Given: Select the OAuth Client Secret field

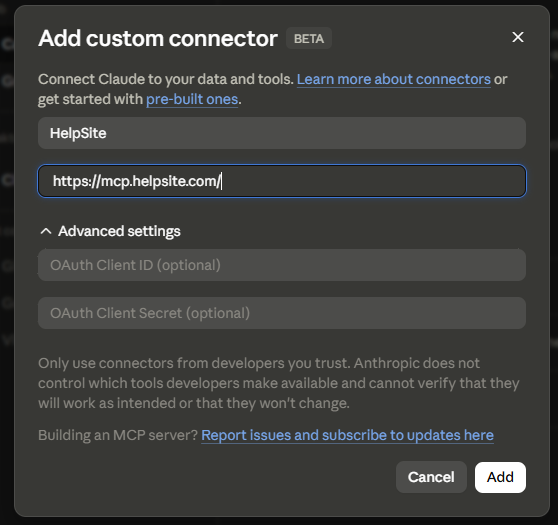Looking at the screenshot, I should tap(282, 313).
